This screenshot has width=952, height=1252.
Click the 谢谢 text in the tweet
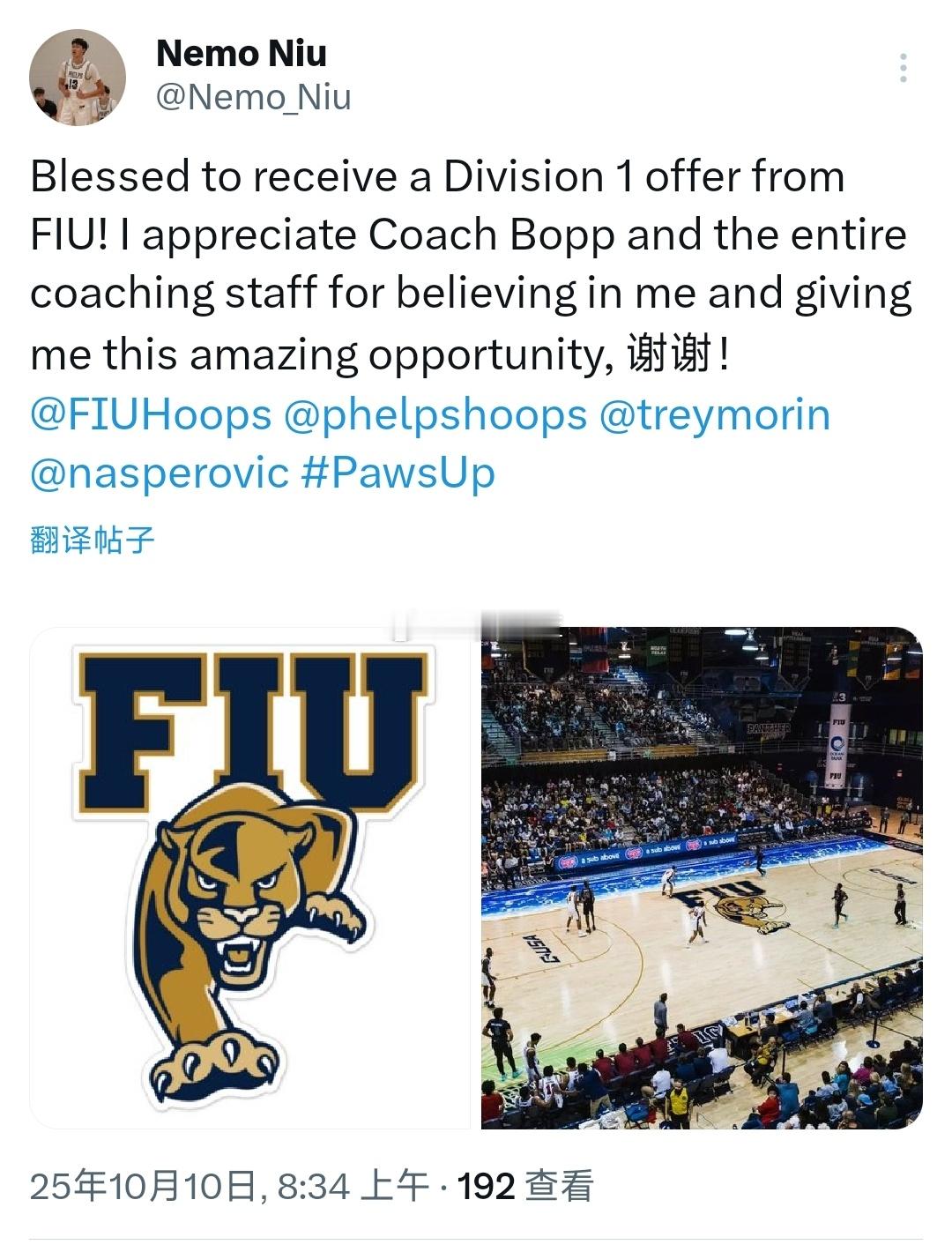[668, 355]
